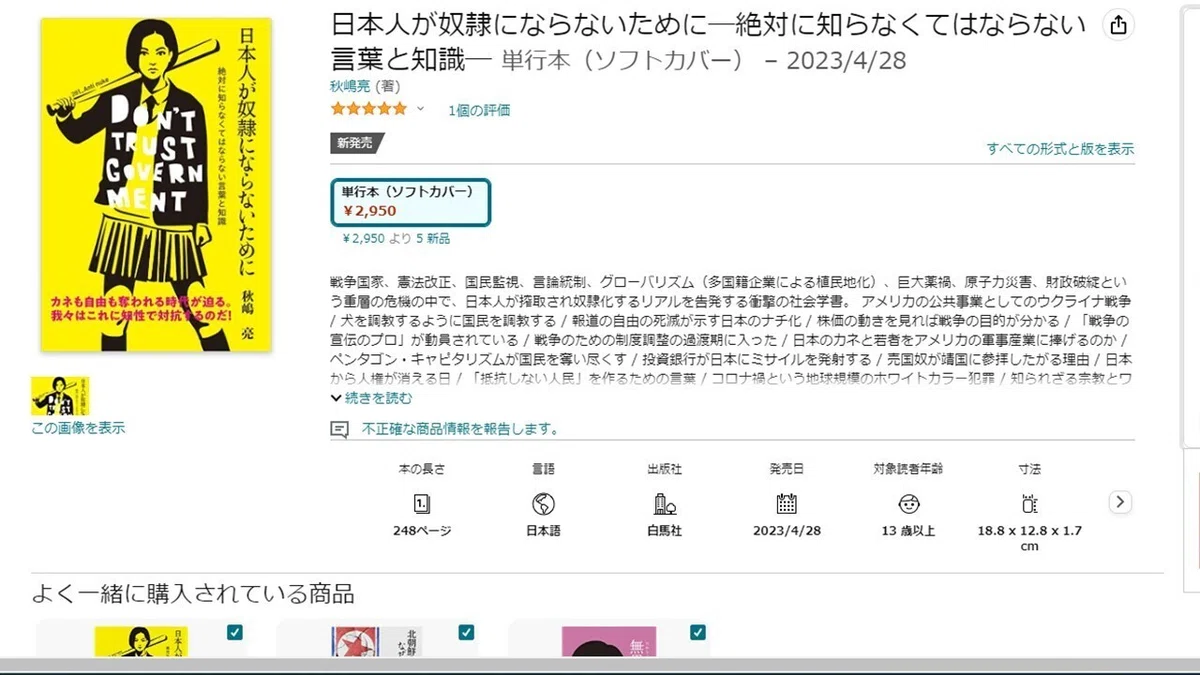The width and height of the screenshot is (1200, 675).
Task: Click the publisher building icon
Action: (664, 503)
